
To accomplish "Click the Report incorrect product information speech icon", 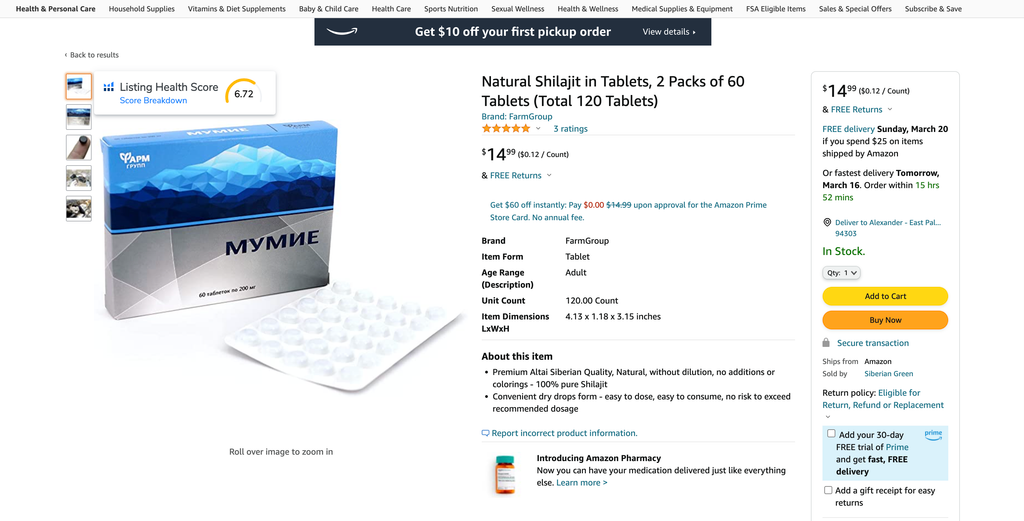I will (485, 433).
